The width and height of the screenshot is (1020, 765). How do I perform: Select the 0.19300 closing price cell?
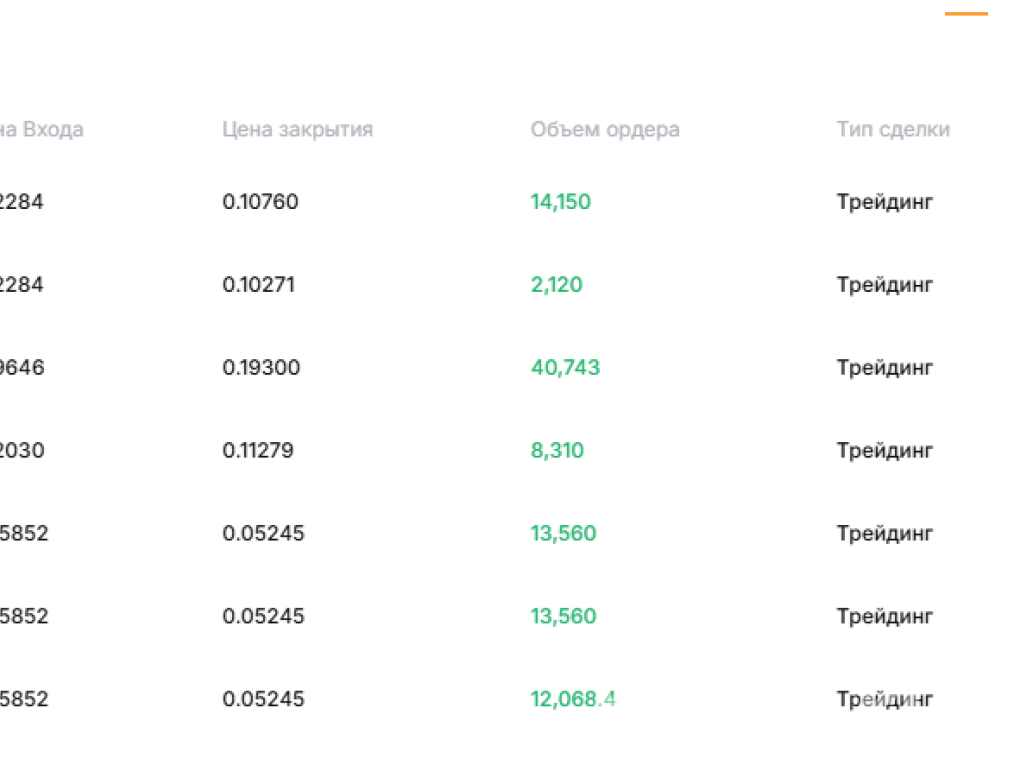261,368
